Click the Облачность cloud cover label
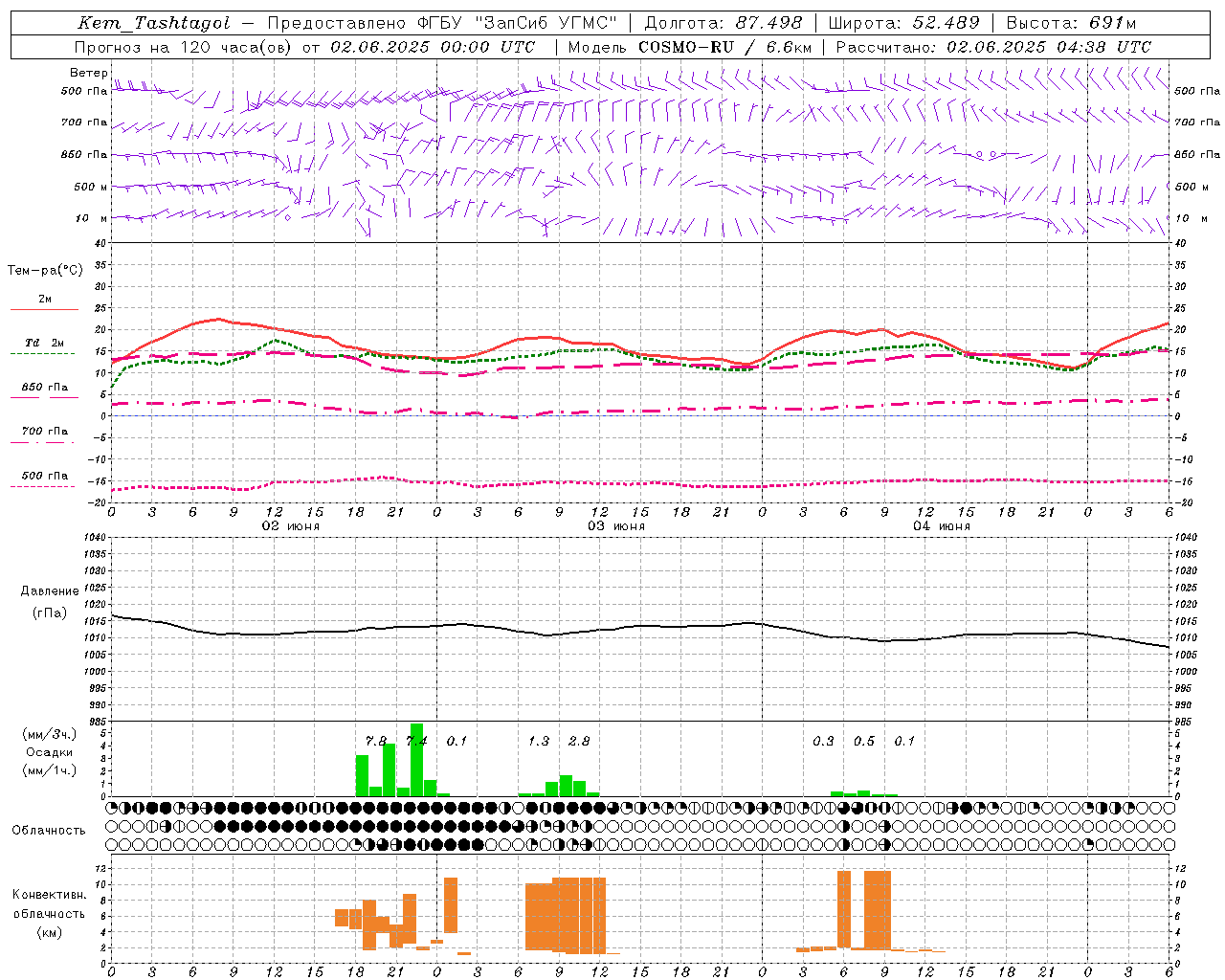This screenshot has width=1225, height=980. pyautogui.click(x=49, y=831)
